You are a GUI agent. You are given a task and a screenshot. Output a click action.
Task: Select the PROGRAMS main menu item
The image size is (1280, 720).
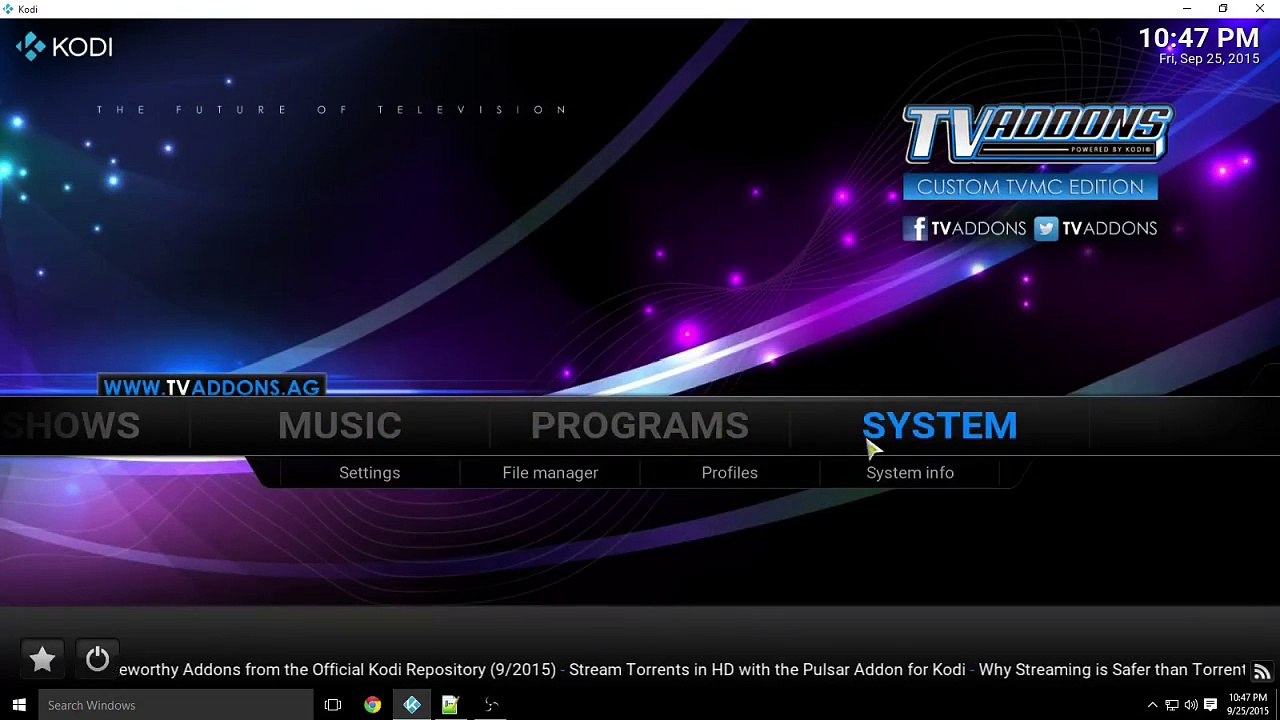point(640,426)
